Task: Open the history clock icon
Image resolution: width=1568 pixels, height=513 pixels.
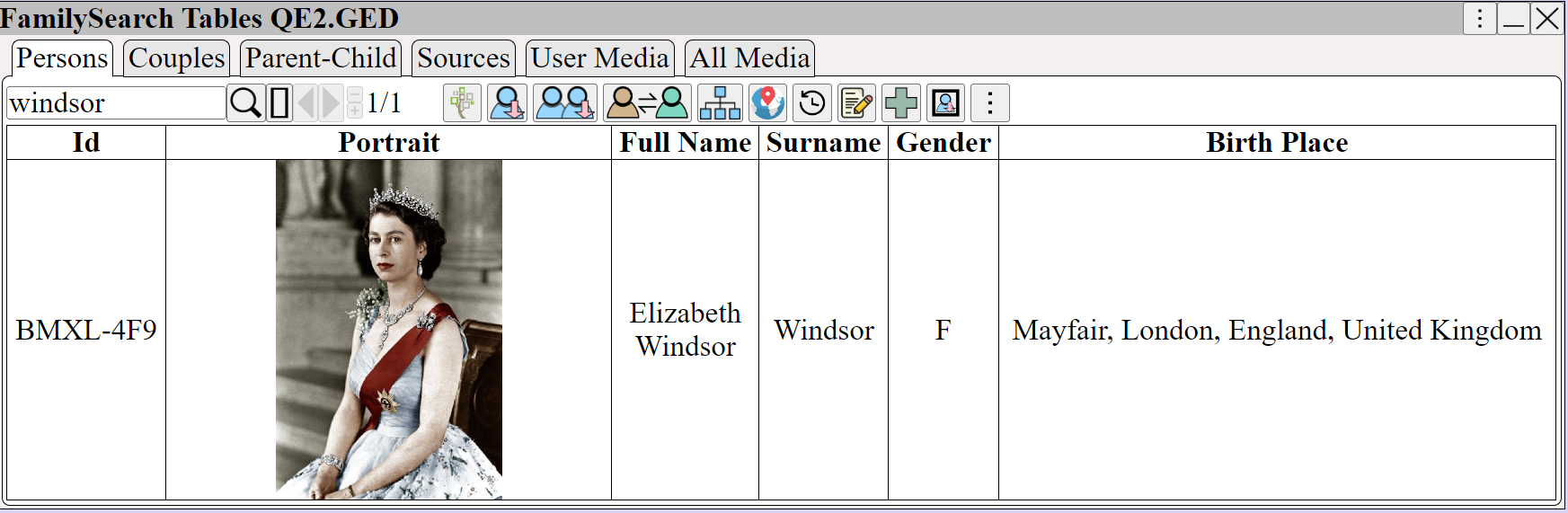Action: coord(812,102)
